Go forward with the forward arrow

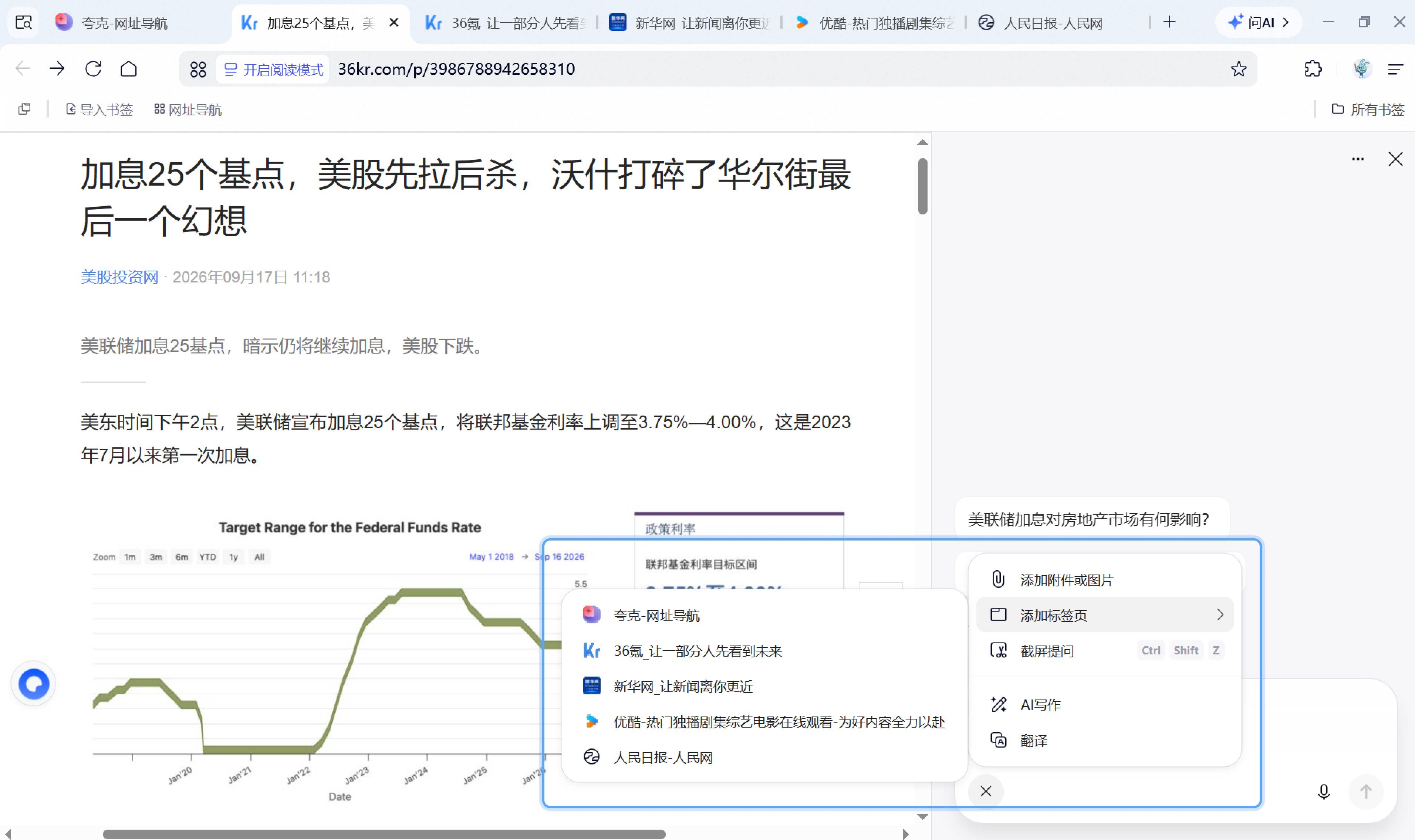pos(57,68)
